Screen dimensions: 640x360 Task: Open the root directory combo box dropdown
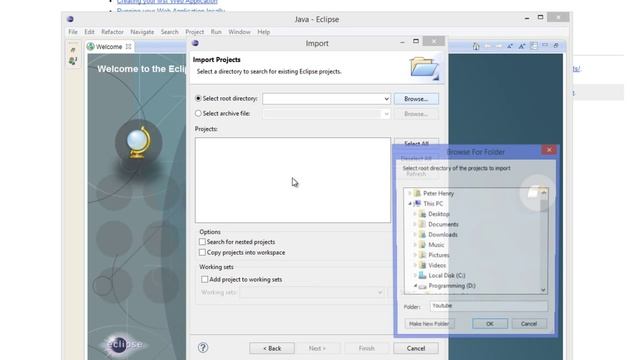[x=386, y=99]
